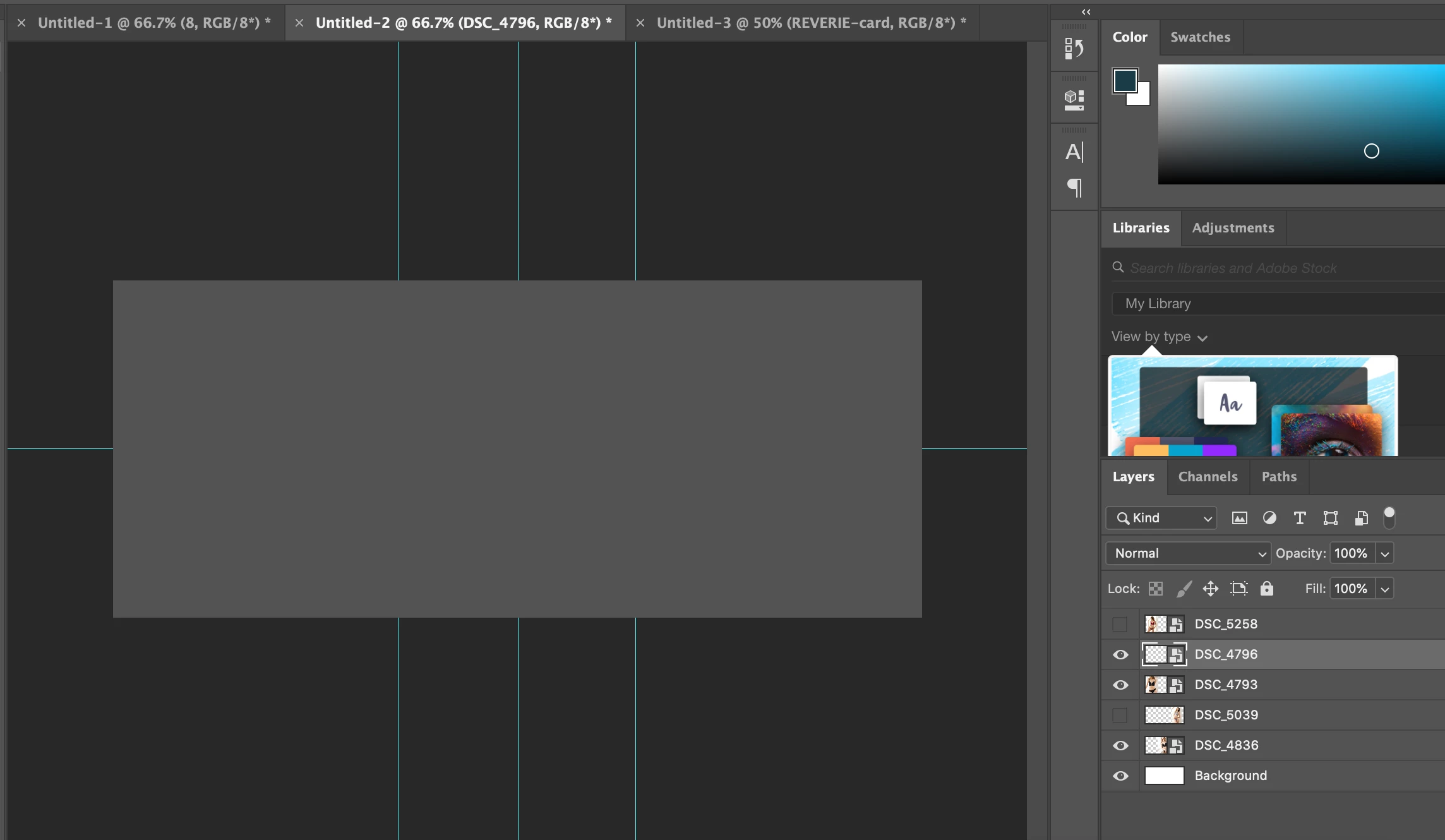Open the Paragraph panel icon
Image resolution: width=1445 pixels, height=840 pixels.
coord(1074,188)
